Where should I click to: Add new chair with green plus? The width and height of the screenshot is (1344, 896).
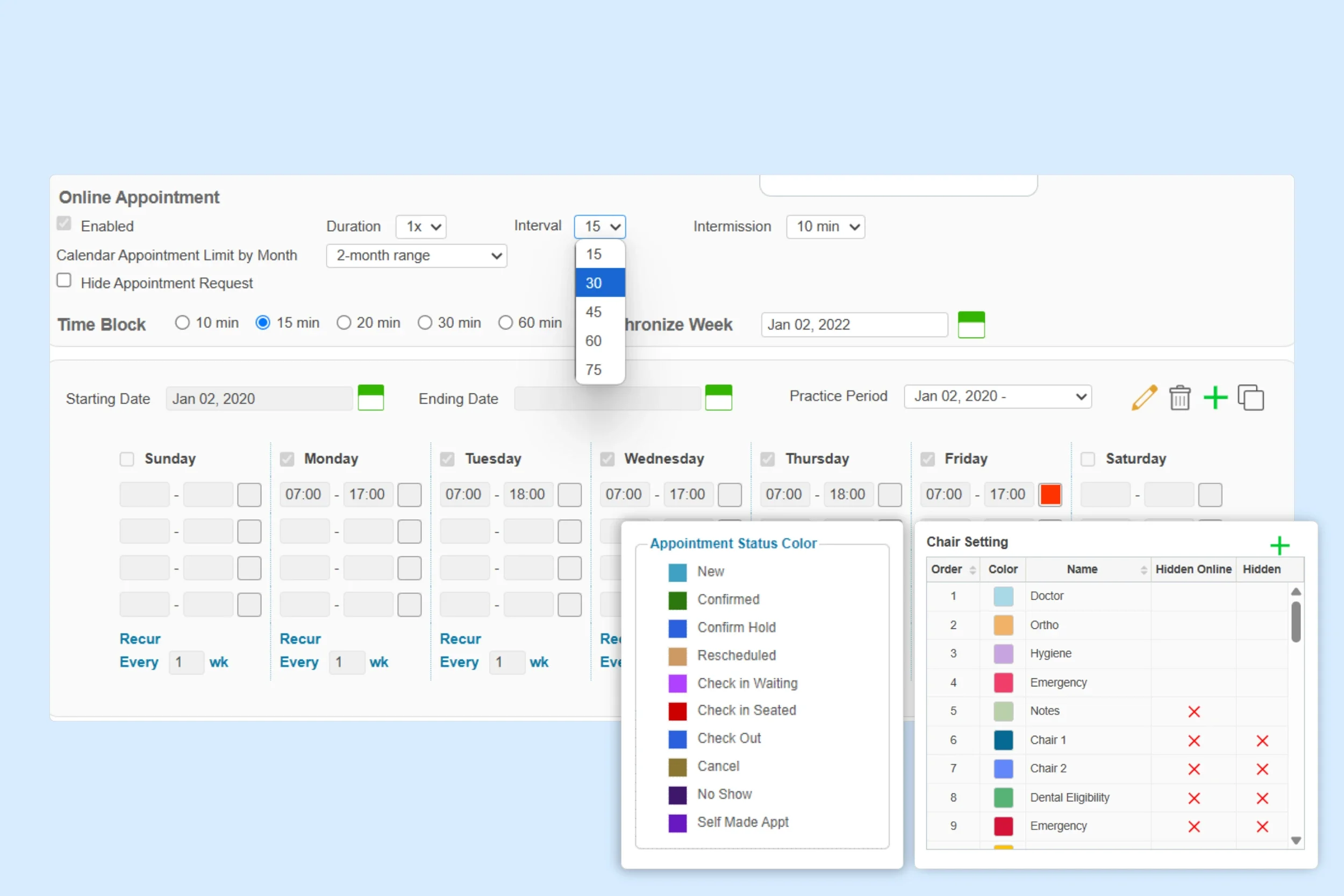[1279, 546]
